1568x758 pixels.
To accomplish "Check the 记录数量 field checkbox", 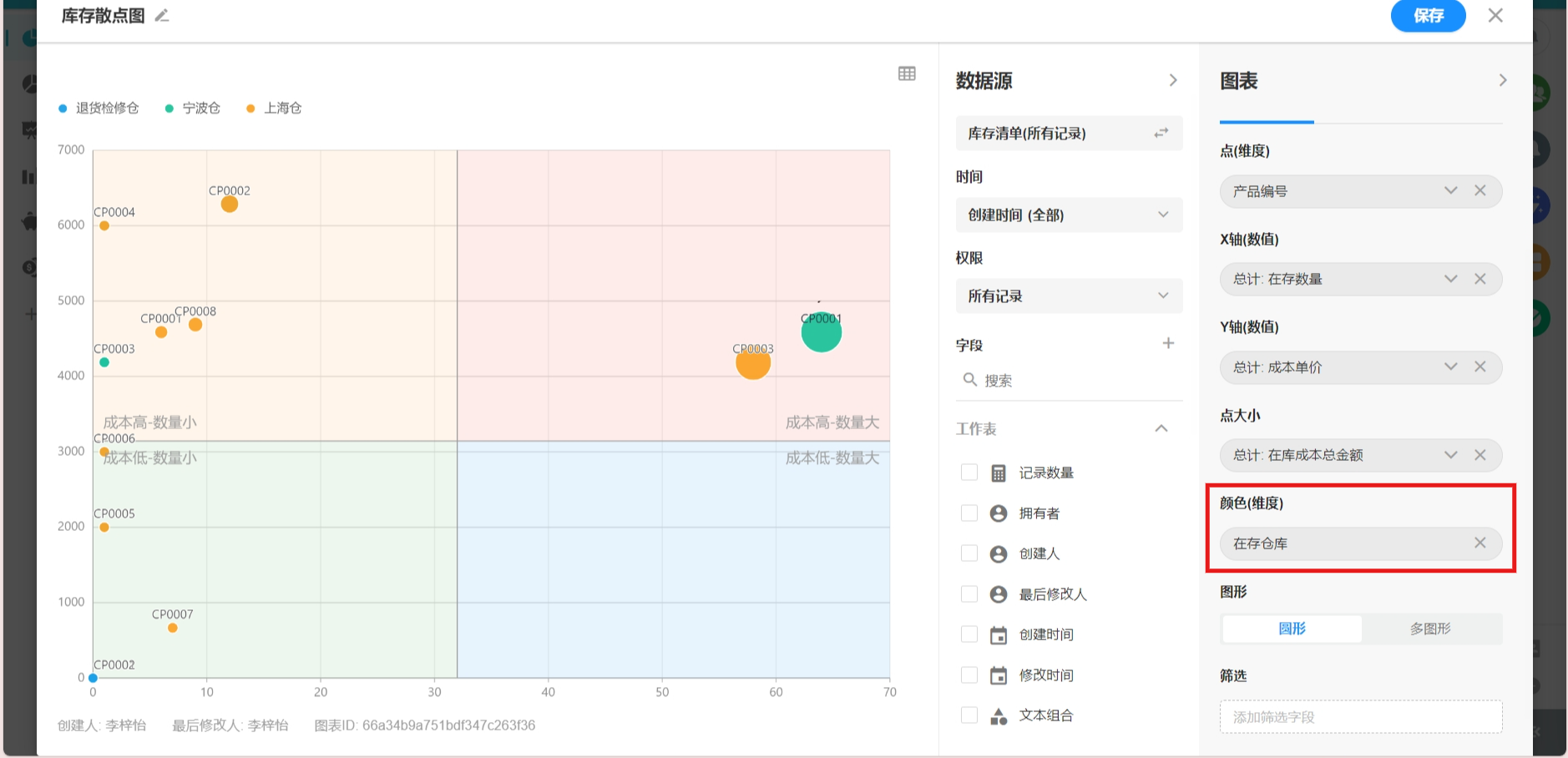I will (969, 472).
